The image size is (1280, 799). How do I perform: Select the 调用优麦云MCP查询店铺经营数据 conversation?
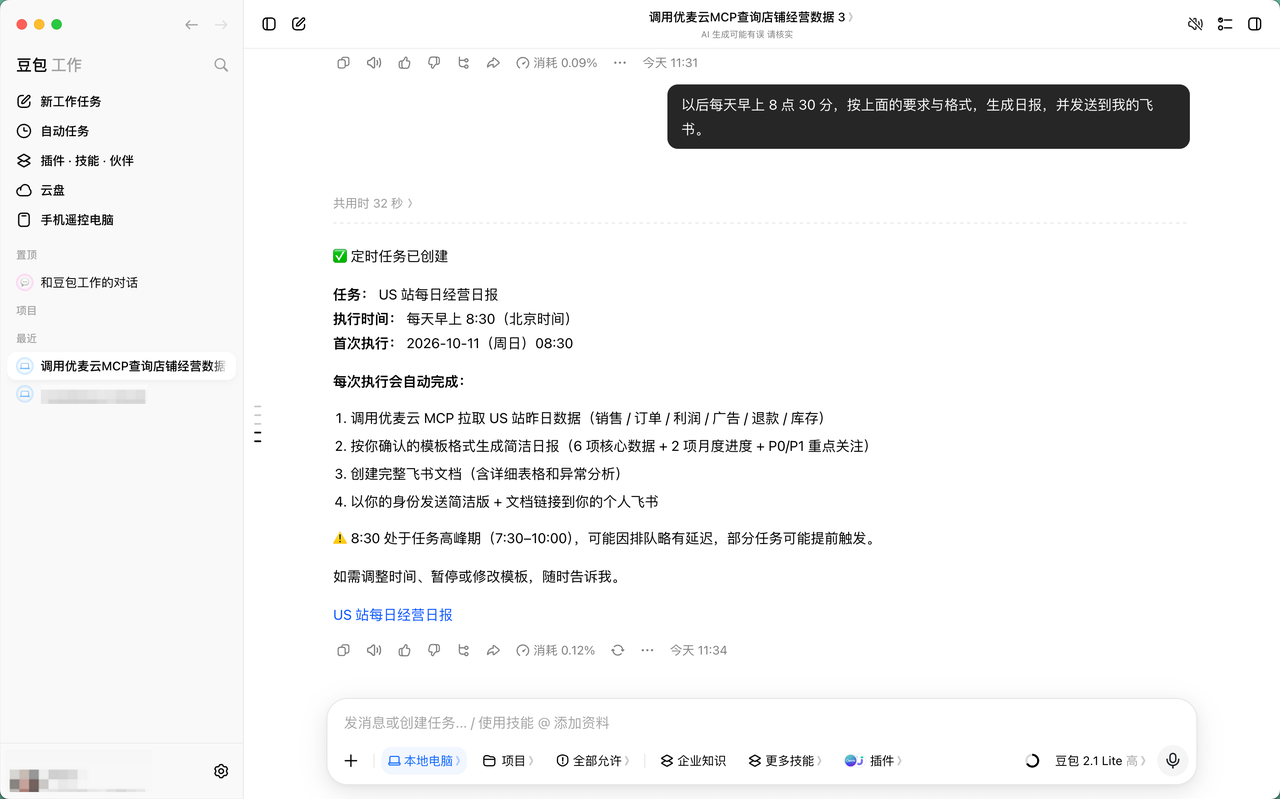coord(122,366)
